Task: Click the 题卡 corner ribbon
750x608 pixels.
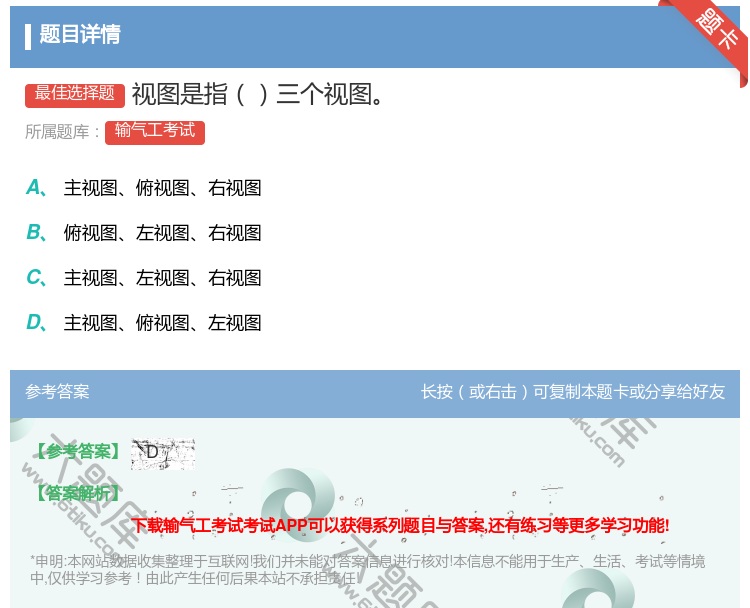Action: [x=715, y=31]
